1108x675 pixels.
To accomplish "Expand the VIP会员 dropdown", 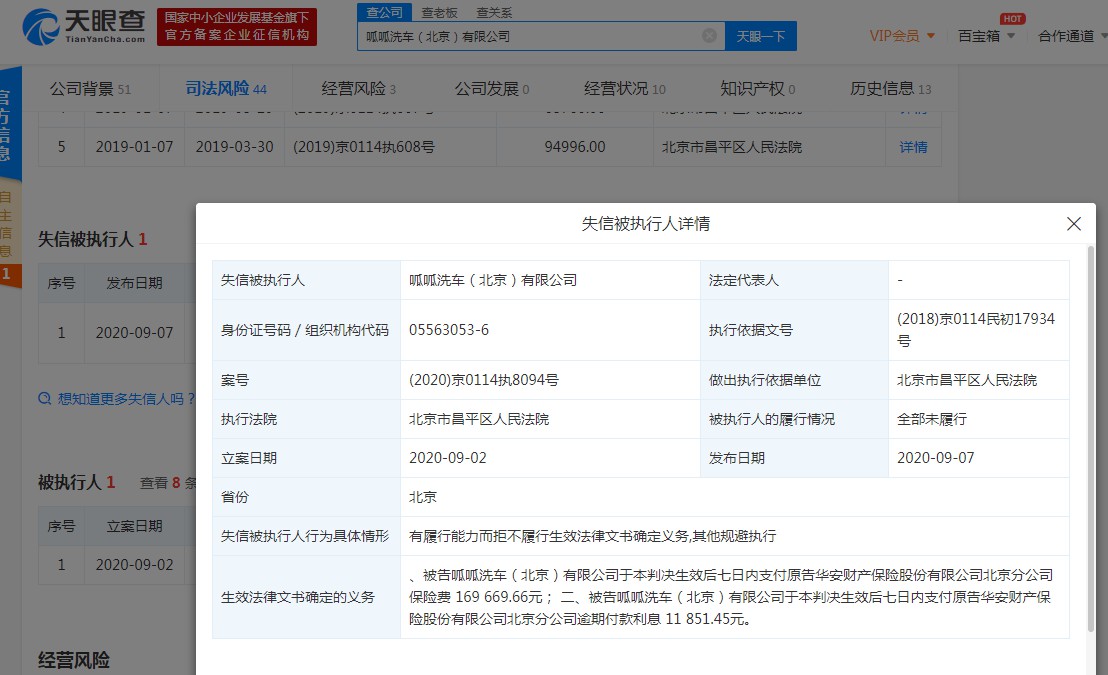I will pos(902,36).
